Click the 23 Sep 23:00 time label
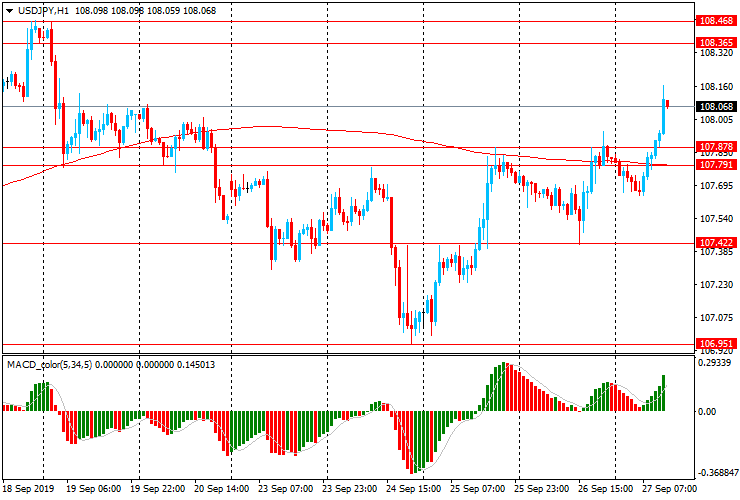The image size is (740, 500). (x=350, y=489)
